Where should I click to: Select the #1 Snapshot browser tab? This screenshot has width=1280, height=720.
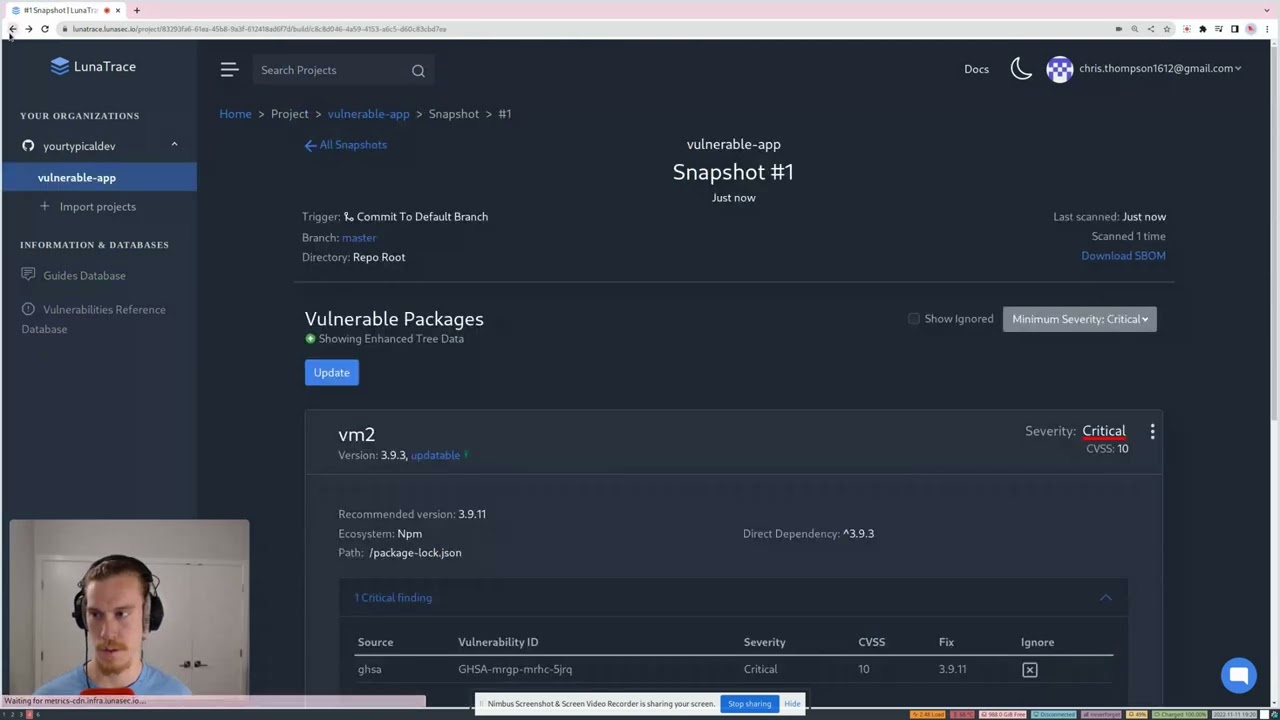[x=64, y=10]
